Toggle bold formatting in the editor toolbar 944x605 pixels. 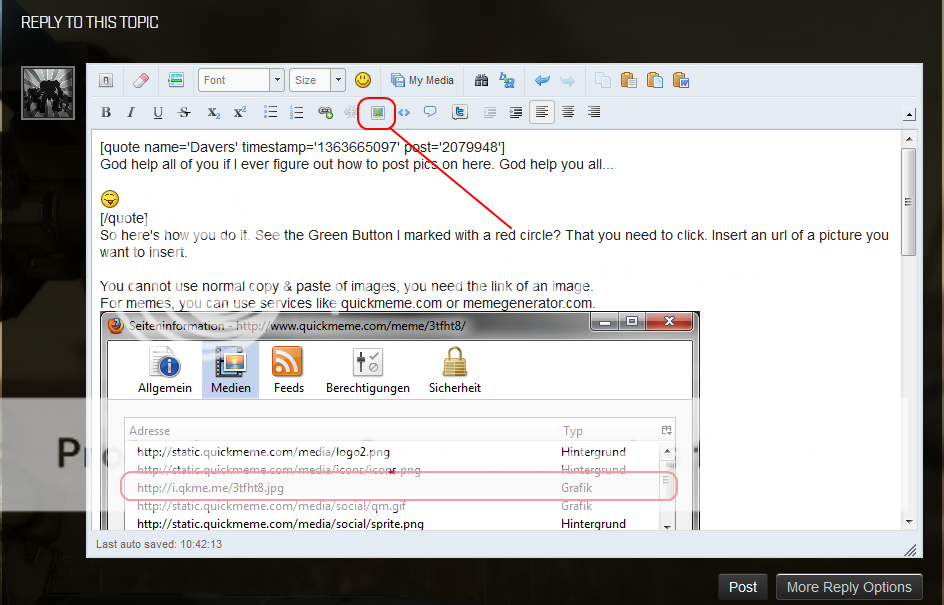coord(105,112)
